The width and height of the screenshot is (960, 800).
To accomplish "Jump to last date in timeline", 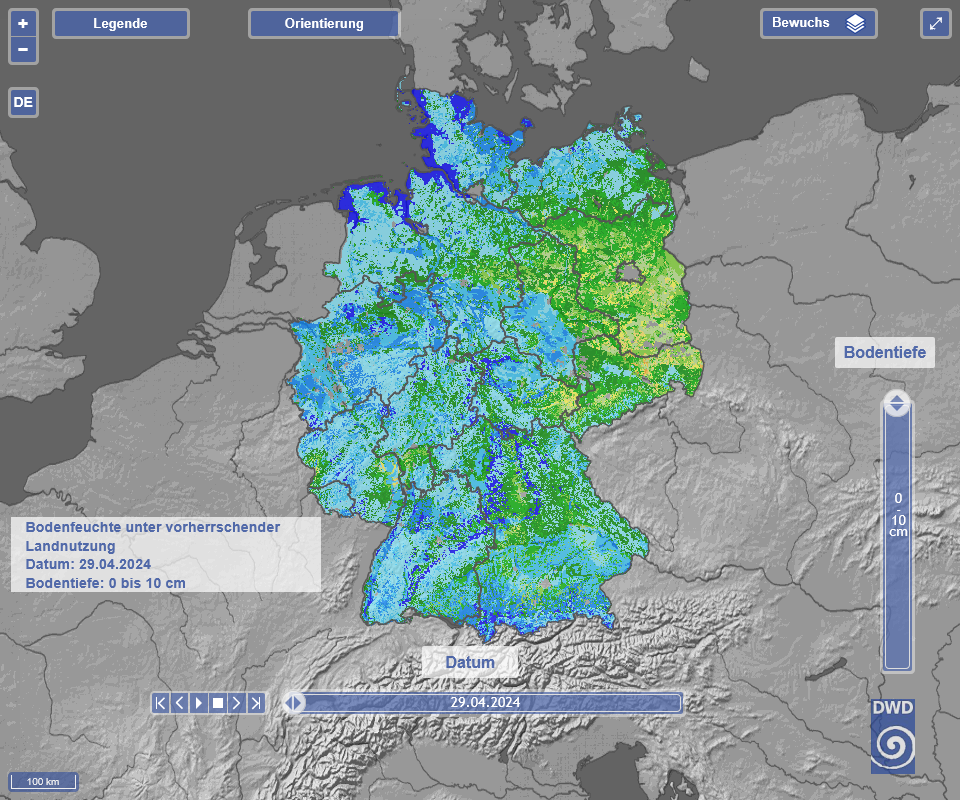I will tap(256, 703).
